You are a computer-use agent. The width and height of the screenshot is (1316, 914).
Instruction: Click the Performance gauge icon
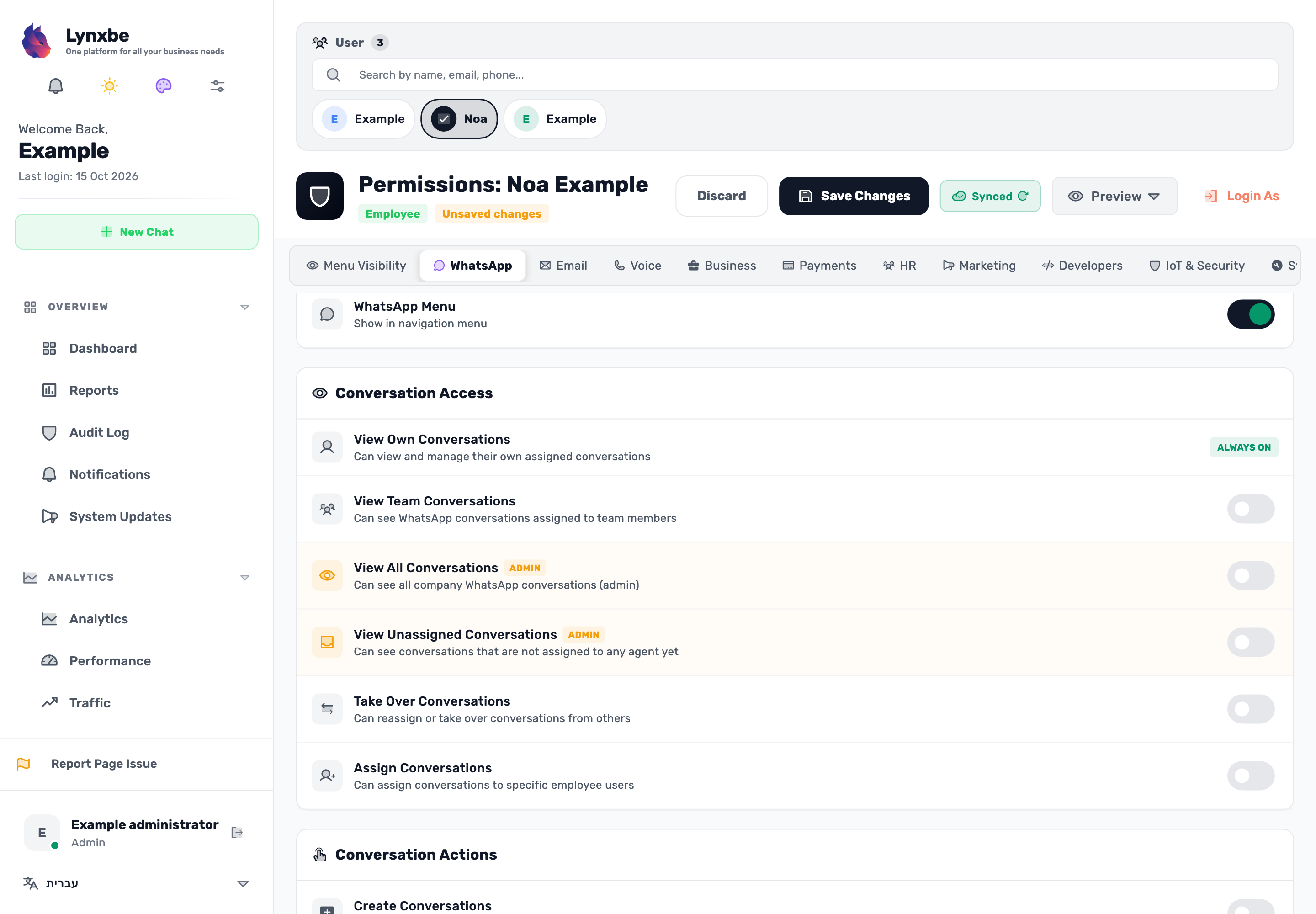click(x=49, y=661)
